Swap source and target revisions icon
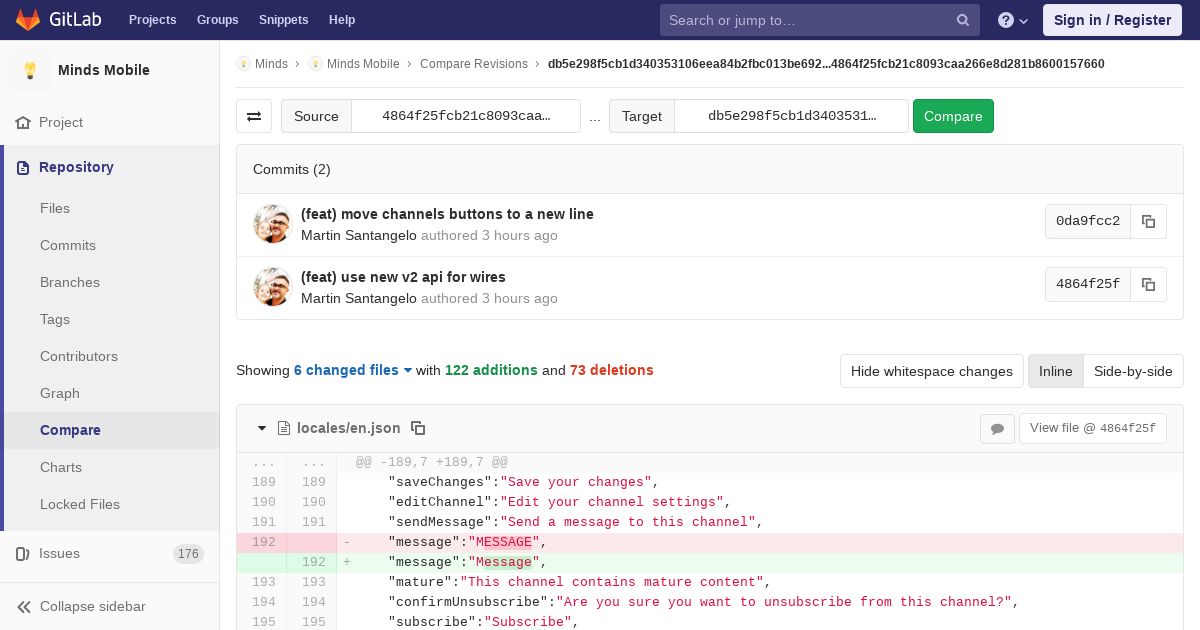 click(254, 116)
